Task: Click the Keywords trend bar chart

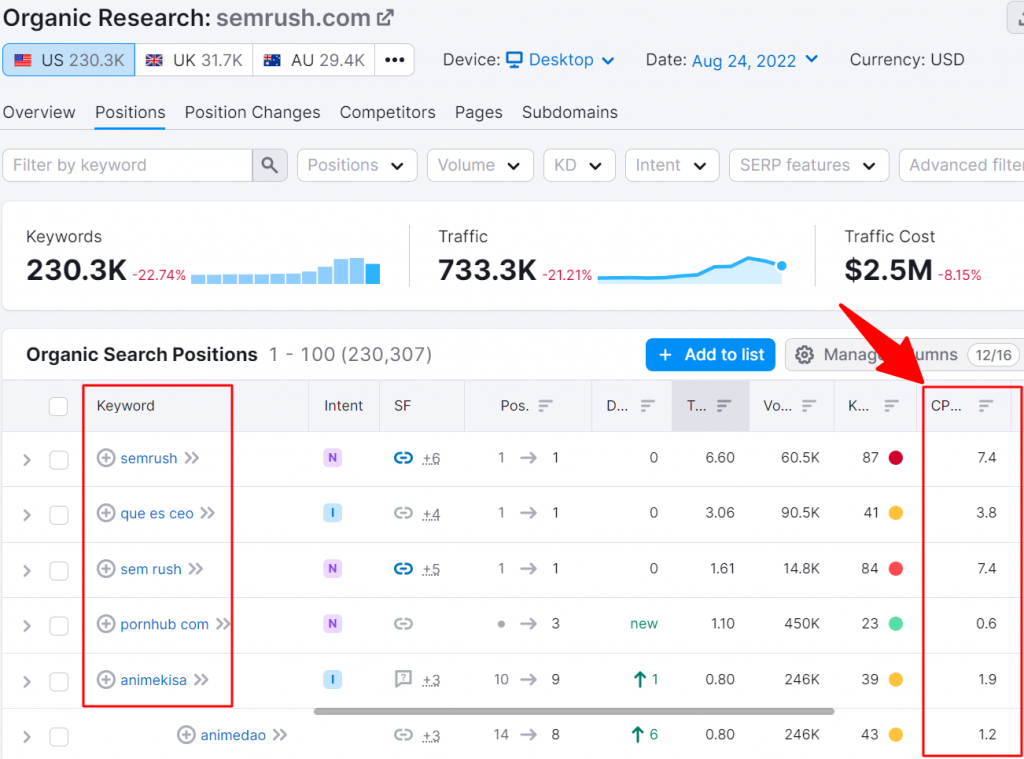Action: pos(285,270)
